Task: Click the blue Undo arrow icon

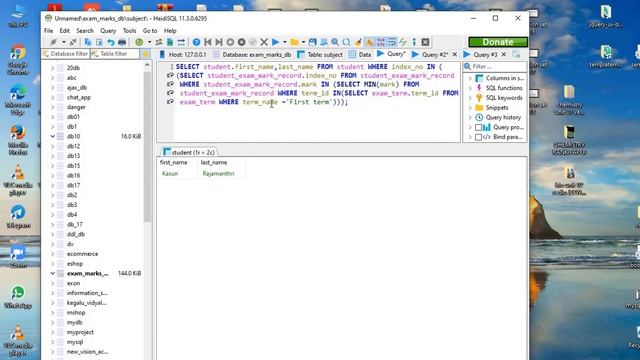Action: pyautogui.click(x=111, y=42)
